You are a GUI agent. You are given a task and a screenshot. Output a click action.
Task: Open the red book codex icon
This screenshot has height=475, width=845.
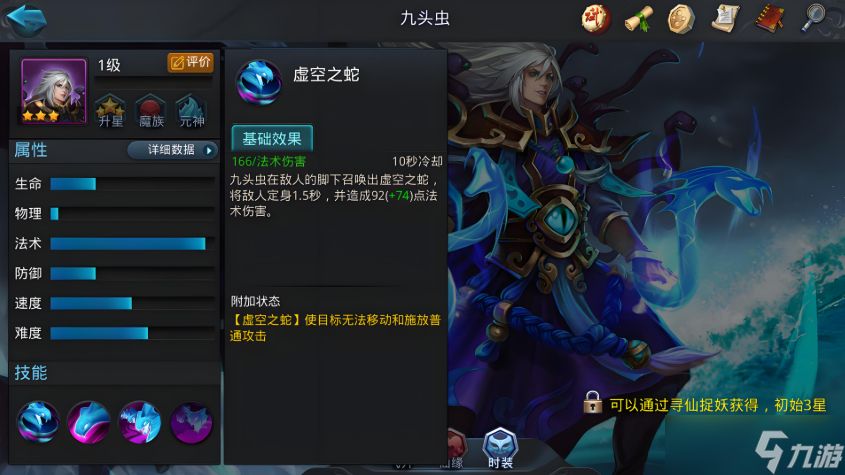click(770, 19)
